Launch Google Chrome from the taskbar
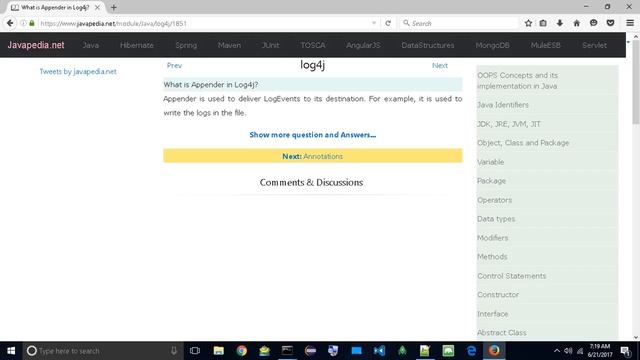Viewport: 640px width, 360px height. point(242,351)
